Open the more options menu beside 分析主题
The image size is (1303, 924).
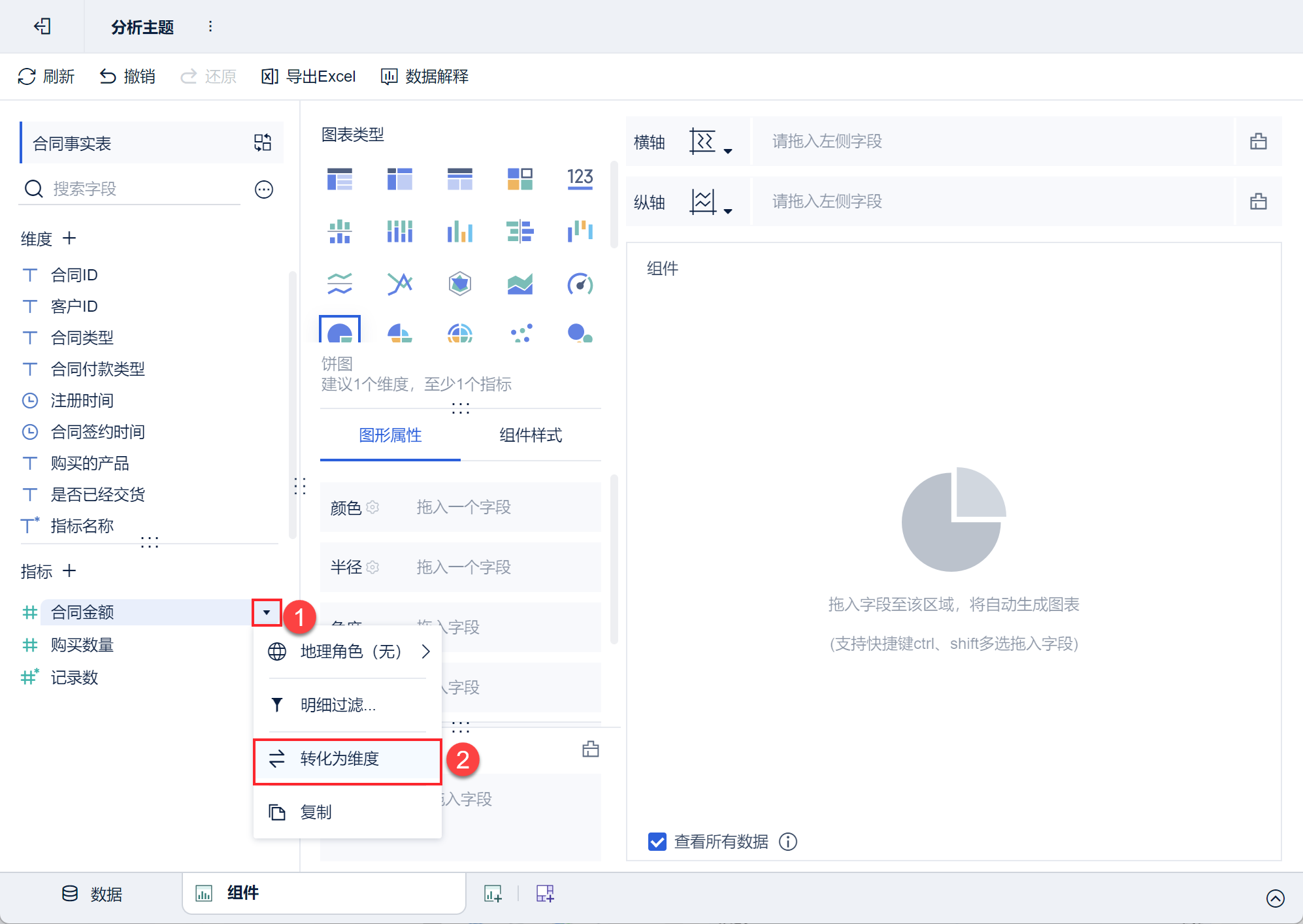(x=210, y=26)
